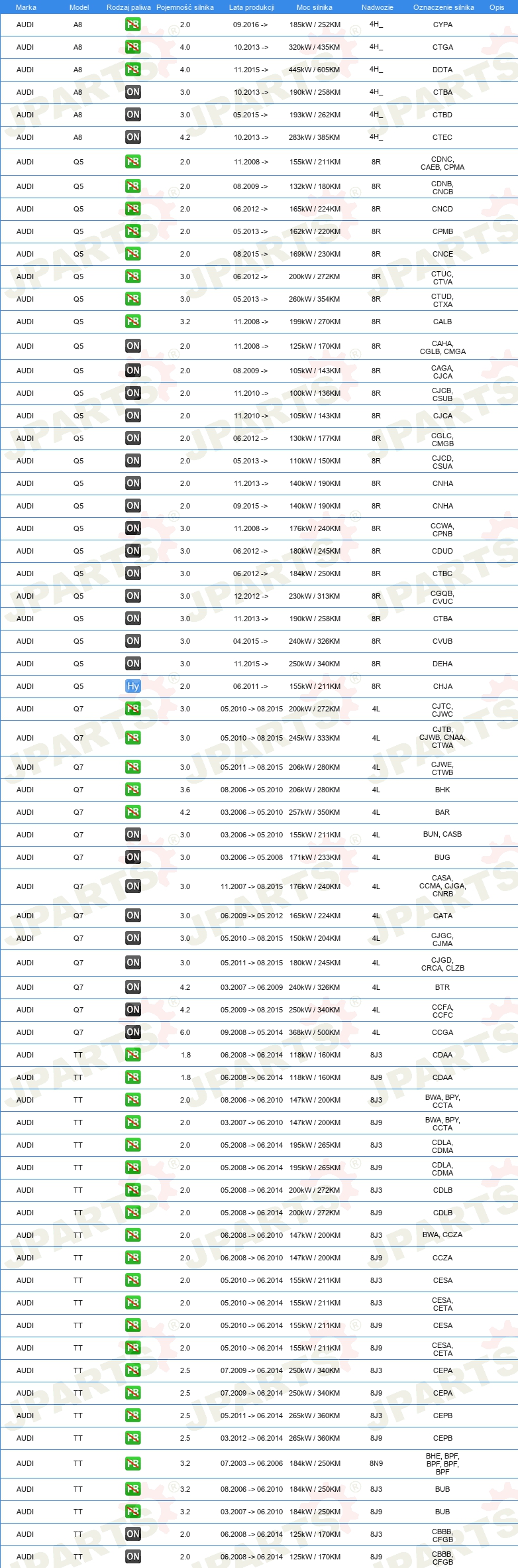
Task: Click the Hy hybrid icon in the CHJA row
Action: [x=133, y=686]
